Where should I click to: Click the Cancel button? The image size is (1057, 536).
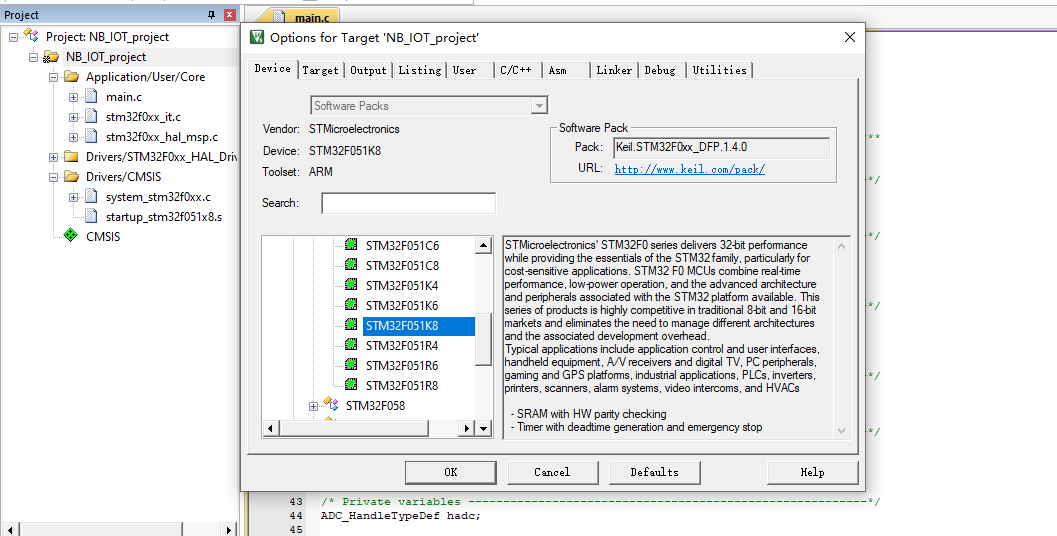(x=552, y=472)
